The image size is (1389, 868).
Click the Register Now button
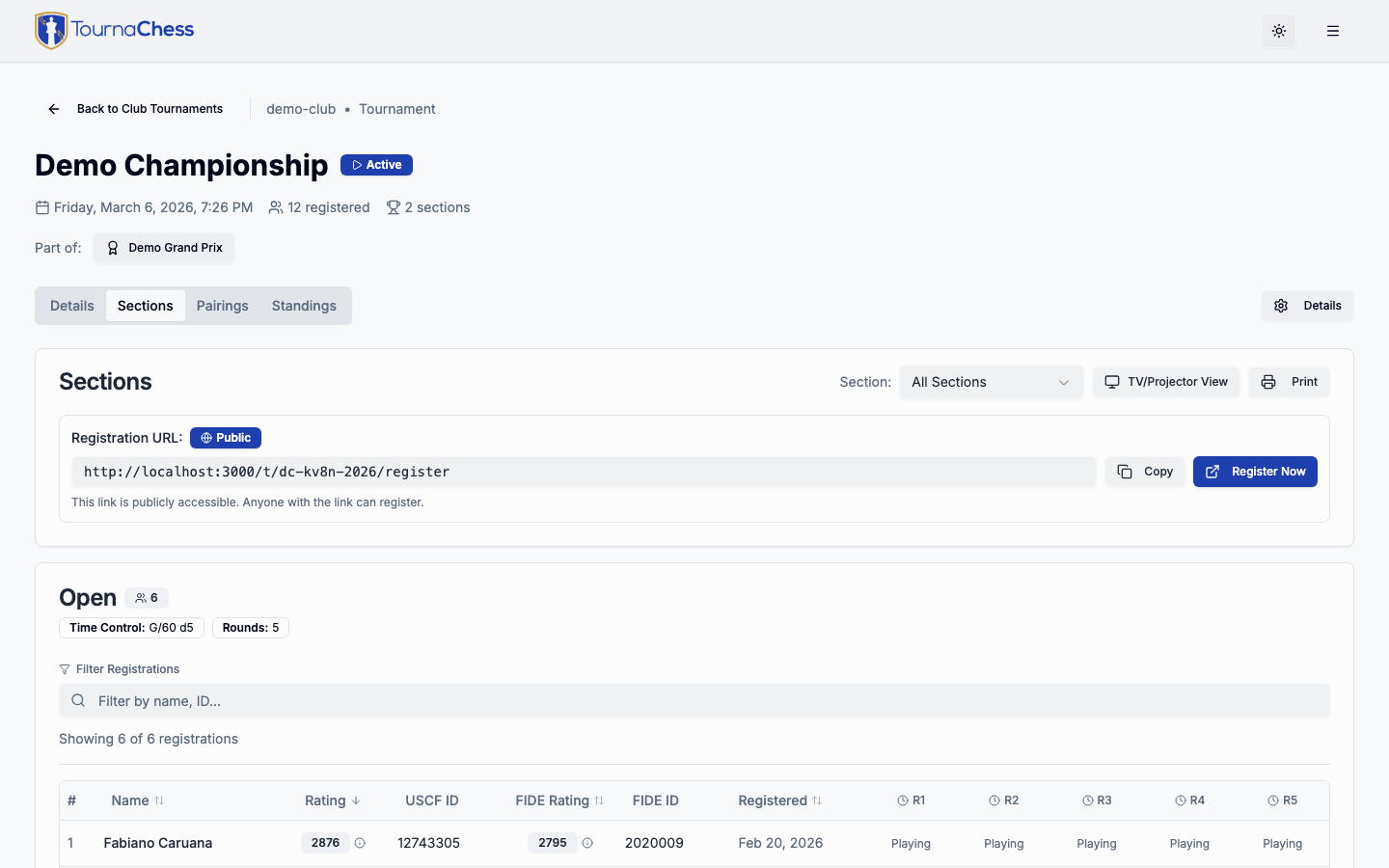[1255, 472]
